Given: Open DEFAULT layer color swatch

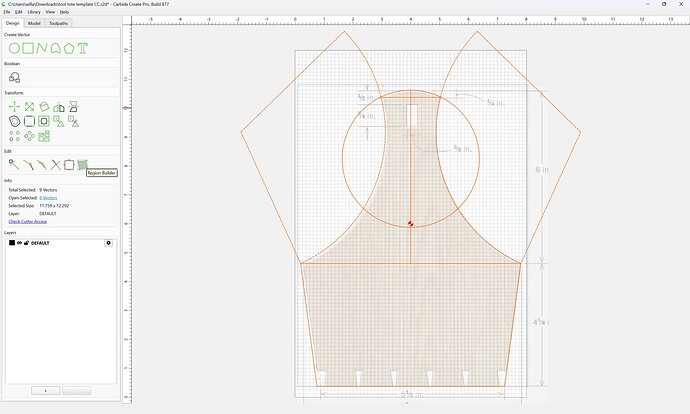Looking at the screenshot, I should click(12, 243).
